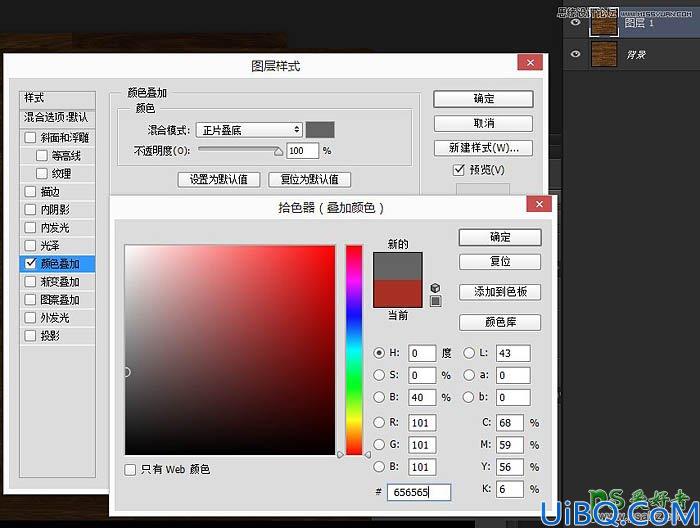The height and width of the screenshot is (528, 700).
Task: Click the rainbow hue slider strip
Action: pyautogui.click(x=354, y=350)
